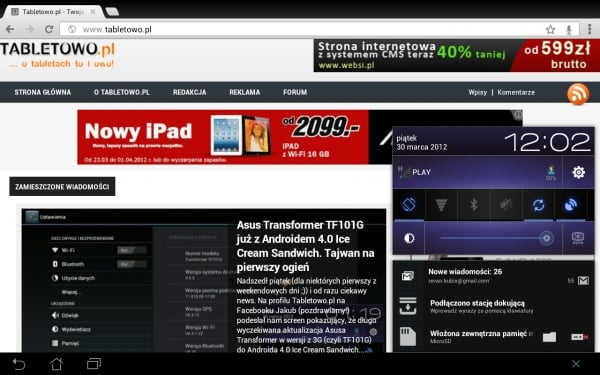This screenshot has height=375, width=600.
Task: Open article settings screenshot thumbnail
Action: [x=126, y=280]
